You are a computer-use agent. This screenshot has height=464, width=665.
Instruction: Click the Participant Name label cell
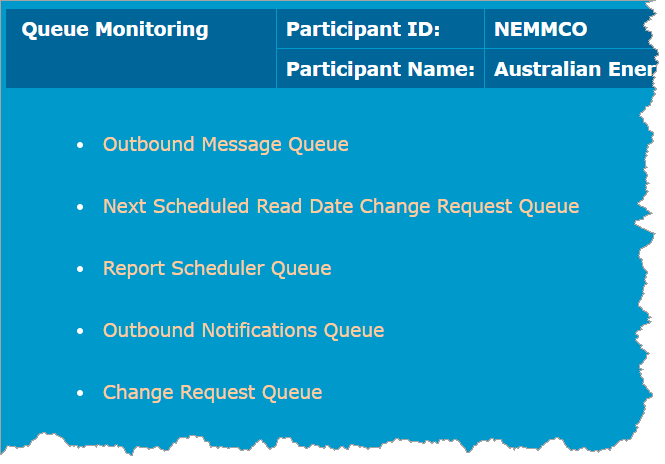pos(380,69)
